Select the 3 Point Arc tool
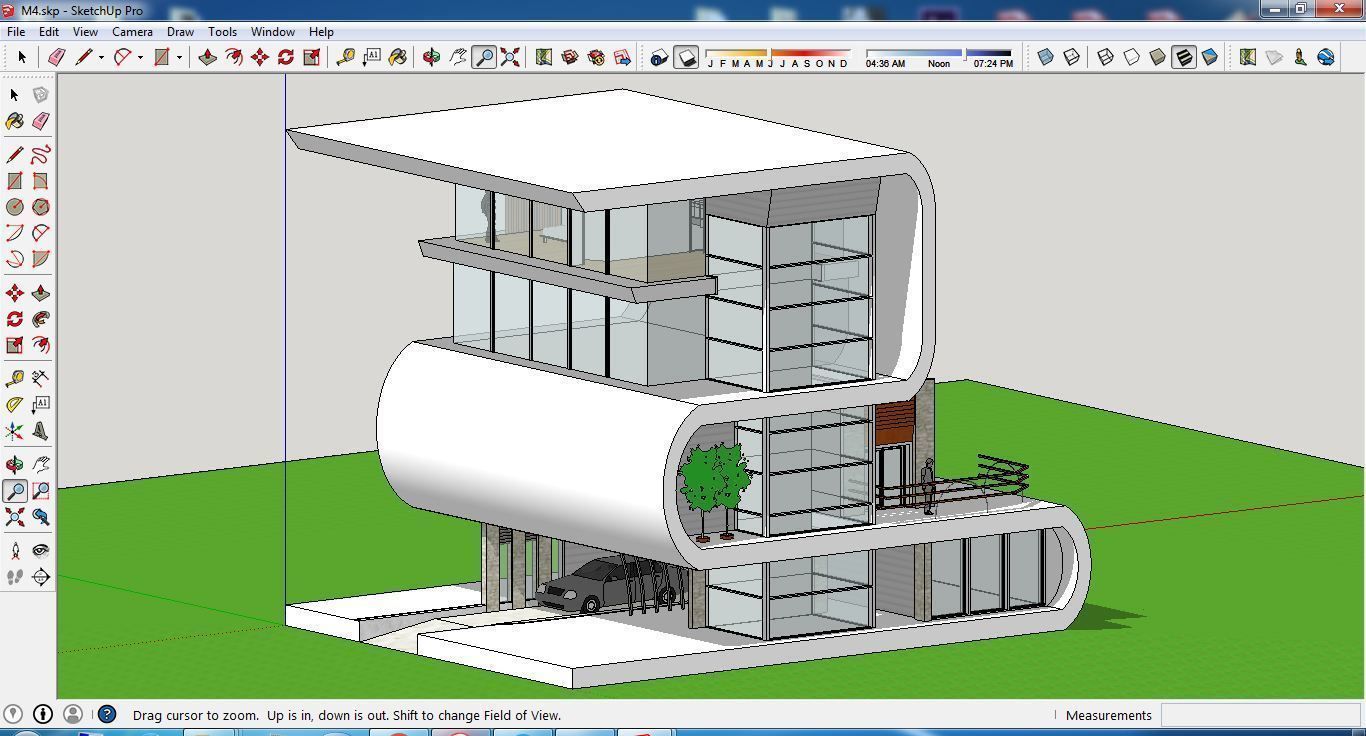 point(14,259)
